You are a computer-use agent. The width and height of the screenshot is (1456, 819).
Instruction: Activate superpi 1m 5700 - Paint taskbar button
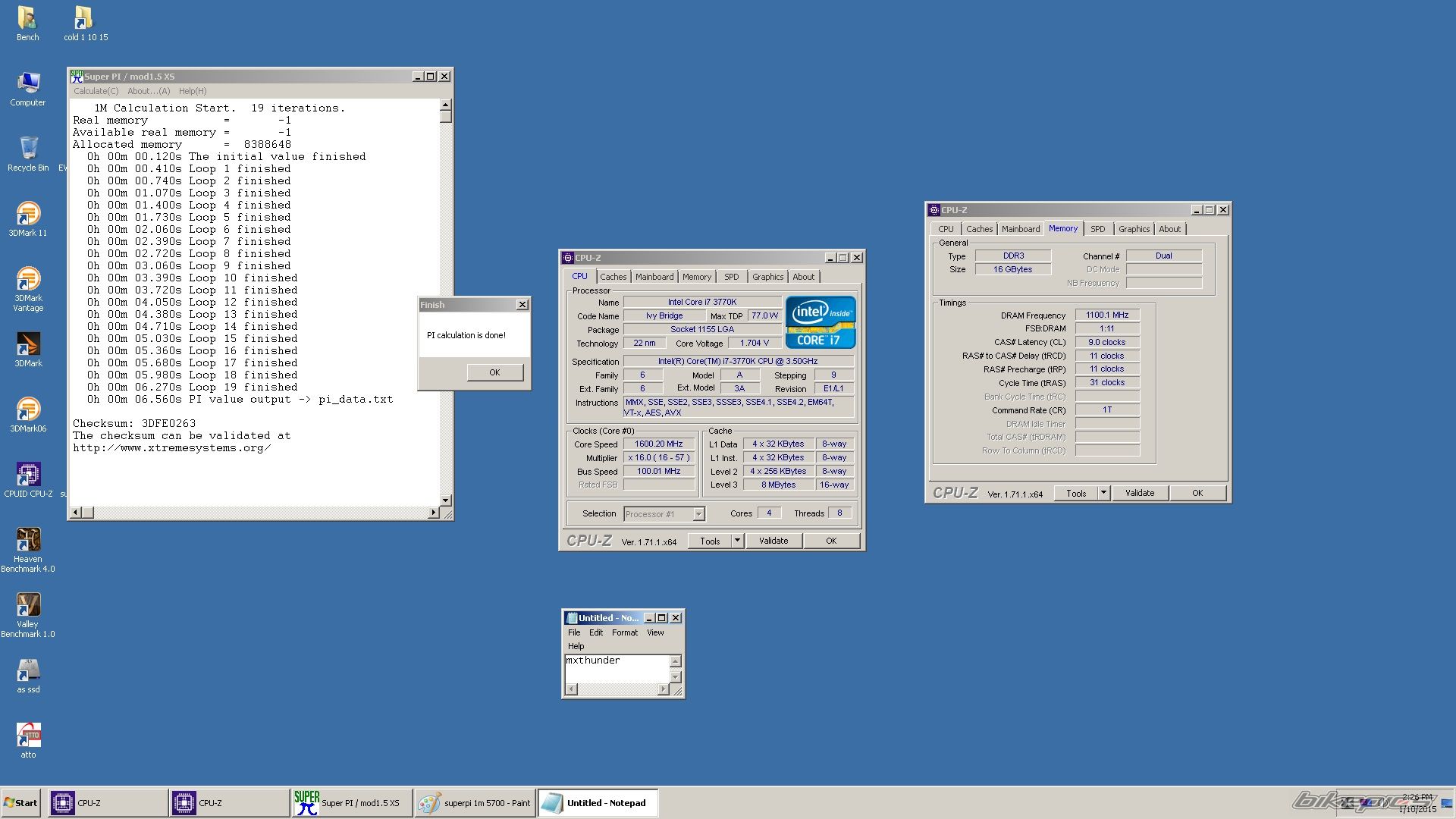(475, 803)
